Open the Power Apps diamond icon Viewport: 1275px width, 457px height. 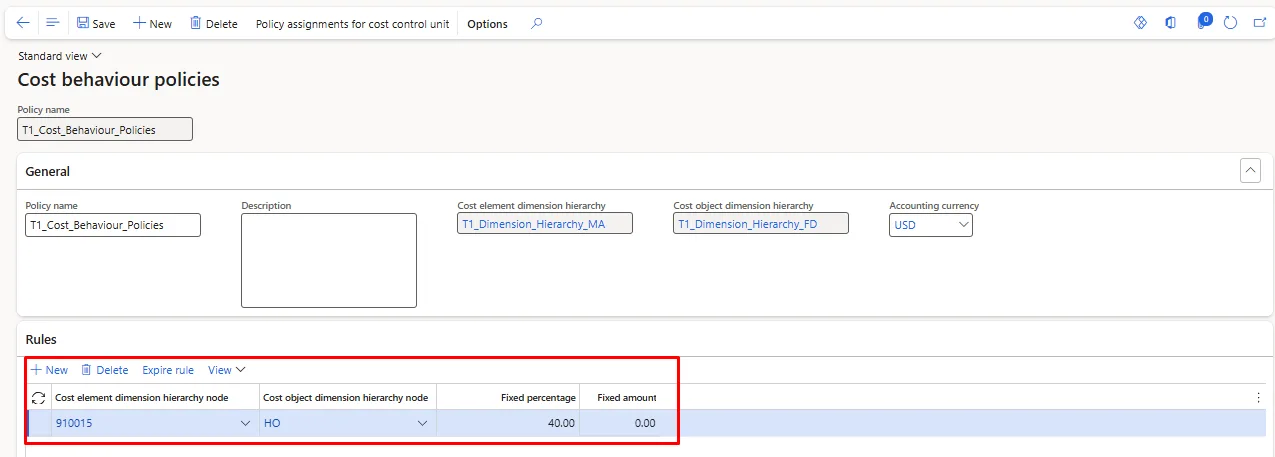point(1140,22)
